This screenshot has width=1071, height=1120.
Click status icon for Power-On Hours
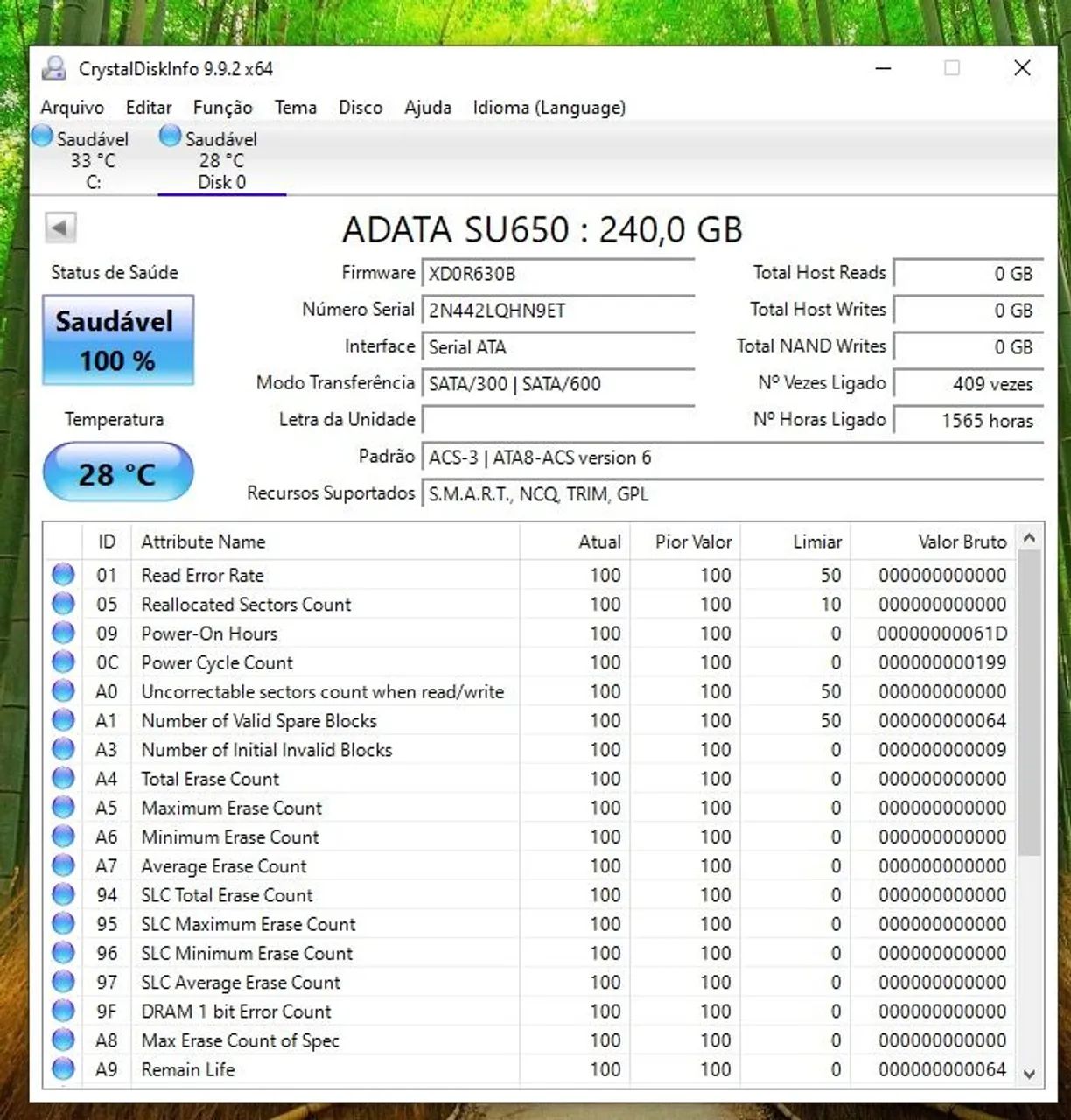tap(63, 633)
